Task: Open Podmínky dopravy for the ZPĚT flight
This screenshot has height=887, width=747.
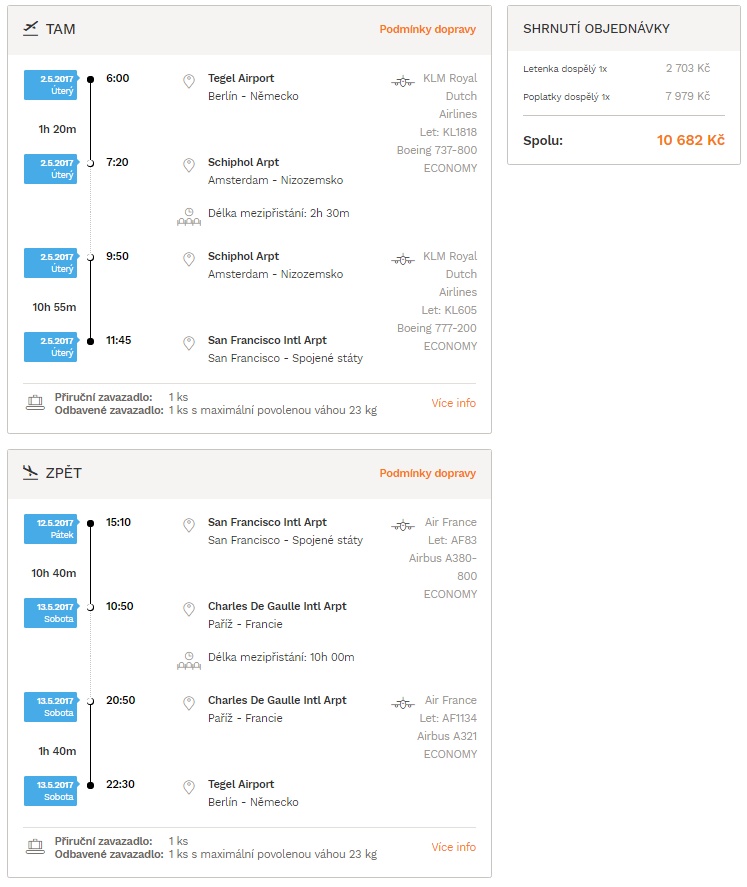Action: pyautogui.click(x=428, y=473)
